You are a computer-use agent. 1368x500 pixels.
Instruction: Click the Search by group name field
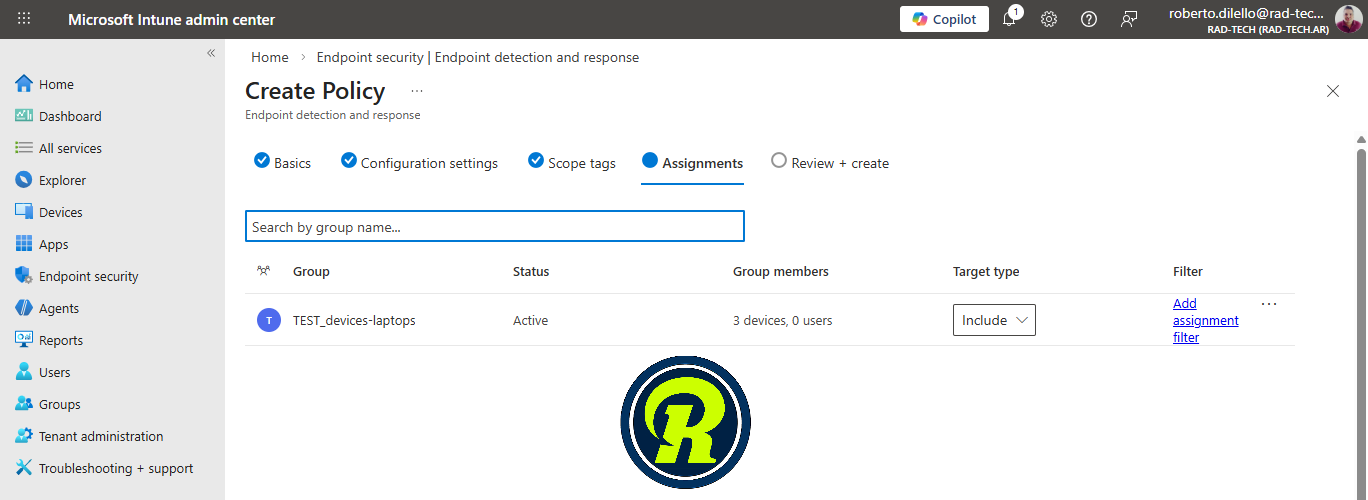tap(494, 227)
